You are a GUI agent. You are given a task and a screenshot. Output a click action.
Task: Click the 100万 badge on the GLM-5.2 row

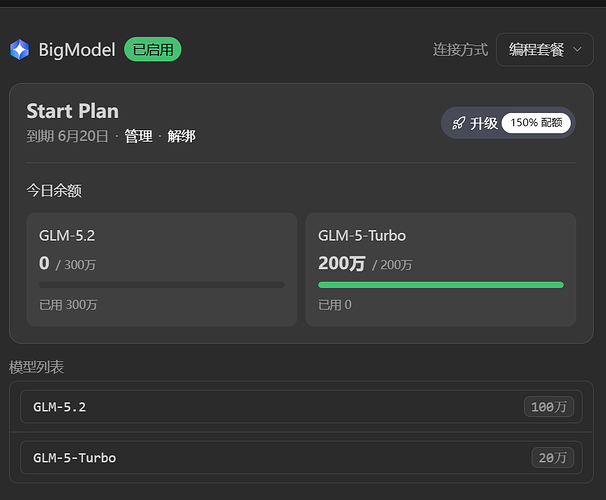[549, 407]
